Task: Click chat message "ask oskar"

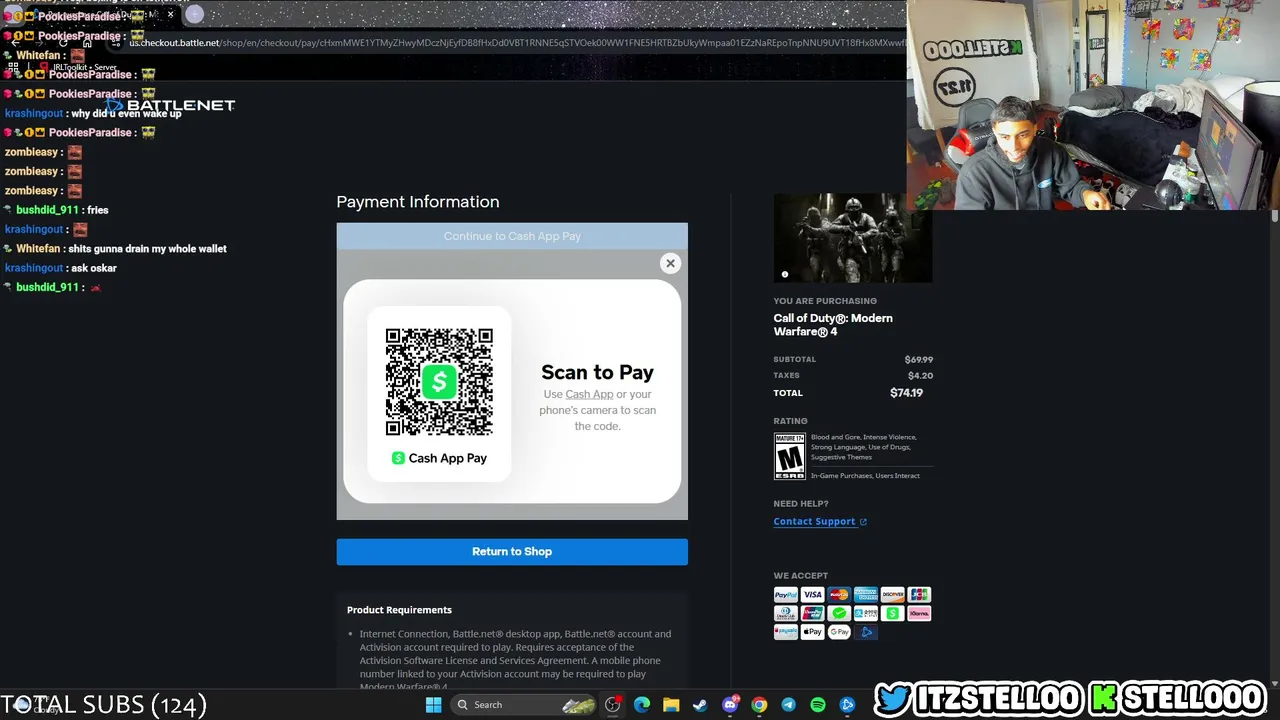Action: pyautogui.click(x=94, y=268)
